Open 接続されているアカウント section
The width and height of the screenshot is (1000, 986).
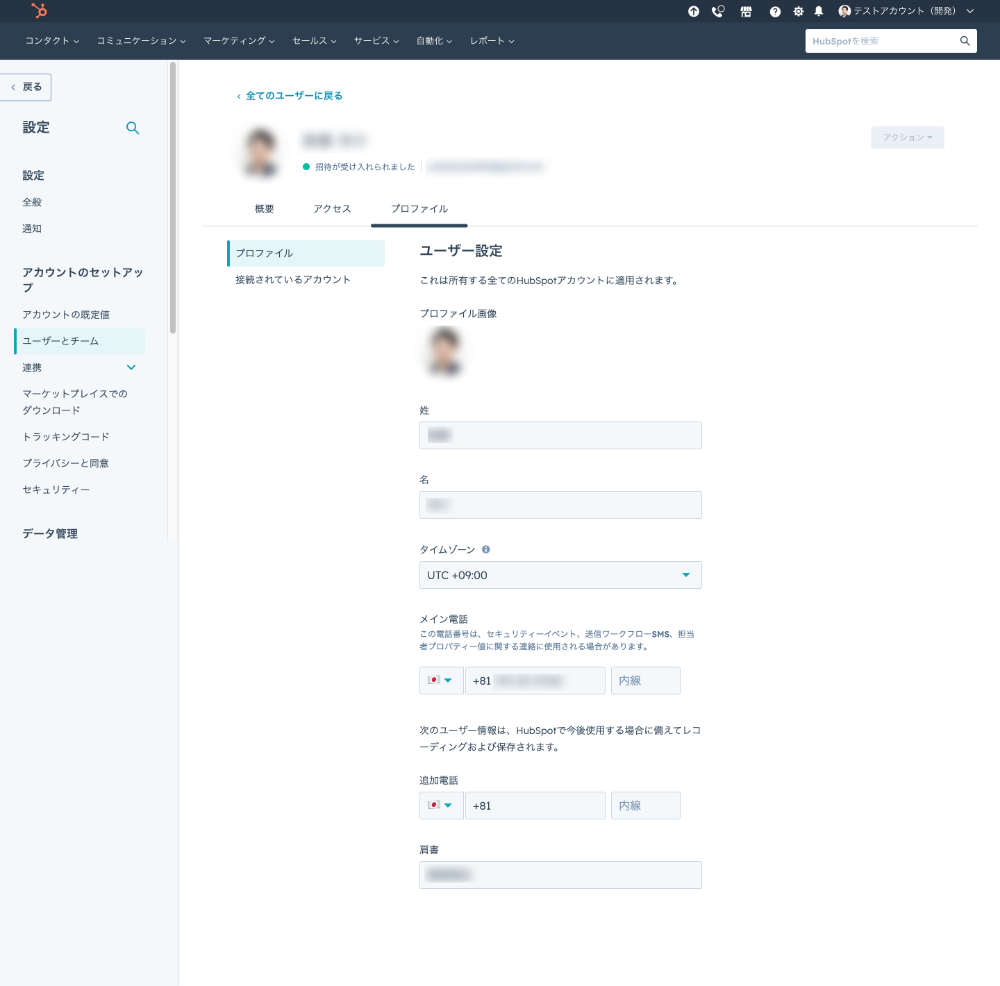pos(293,280)
